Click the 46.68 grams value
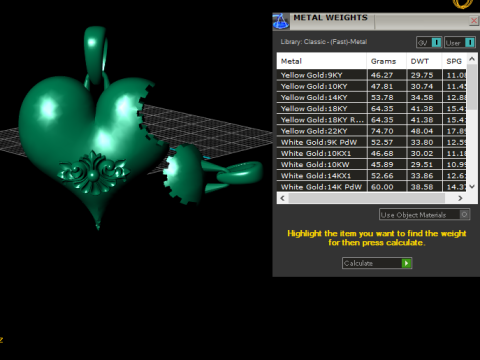The width and height of the screenshot is (480, 360). tap(382, 154)
